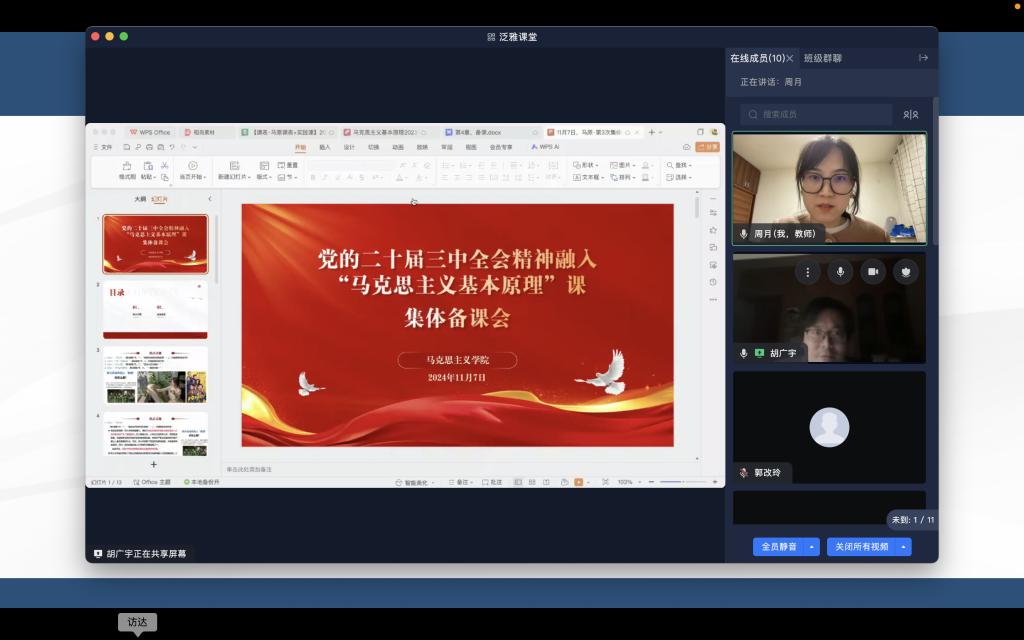Open more options for 胡广宇's video
Image resolution: width=1024 pixels, height=640 pixels.
pos(807,272)
